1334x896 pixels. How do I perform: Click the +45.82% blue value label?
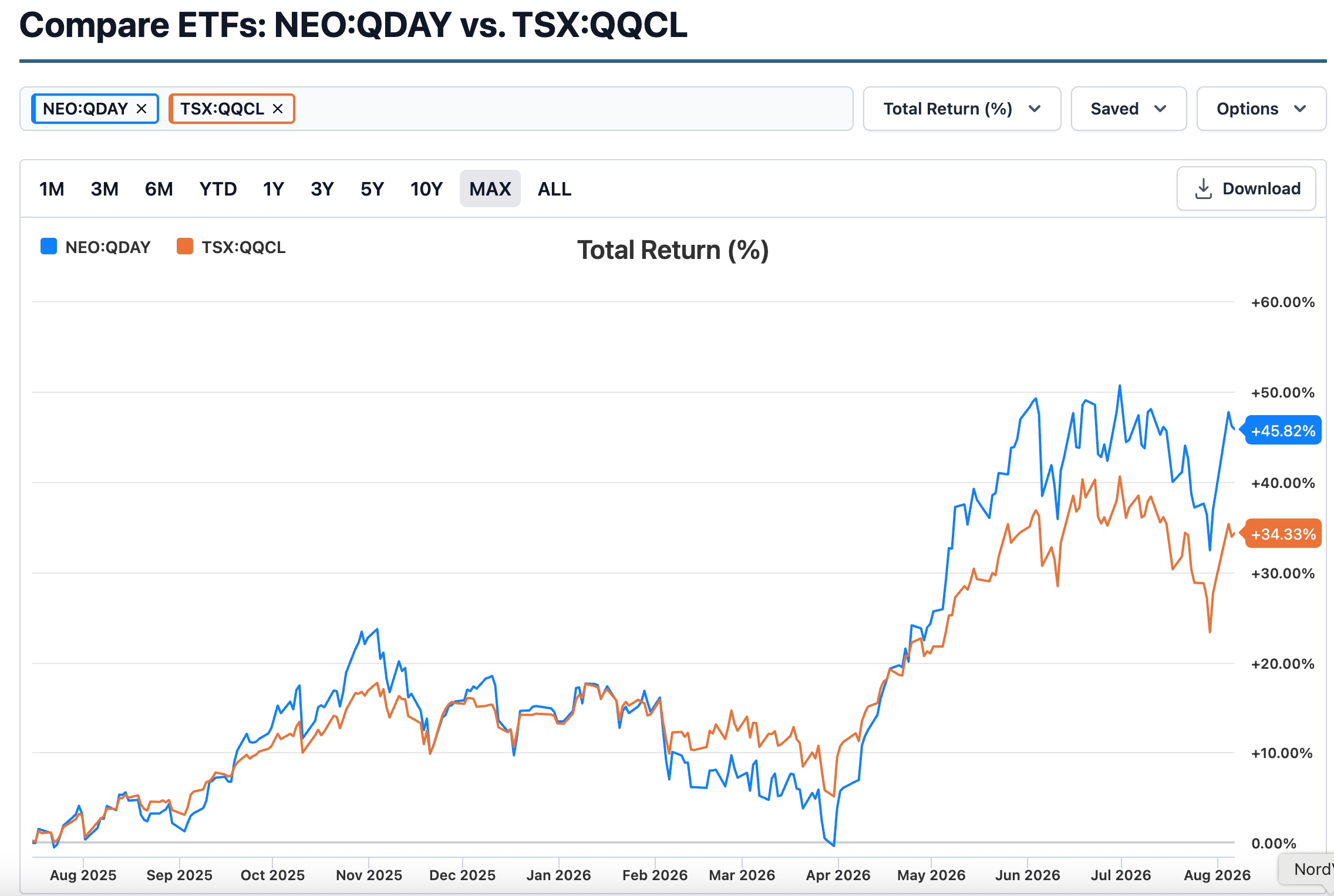tap(1283, 430)
